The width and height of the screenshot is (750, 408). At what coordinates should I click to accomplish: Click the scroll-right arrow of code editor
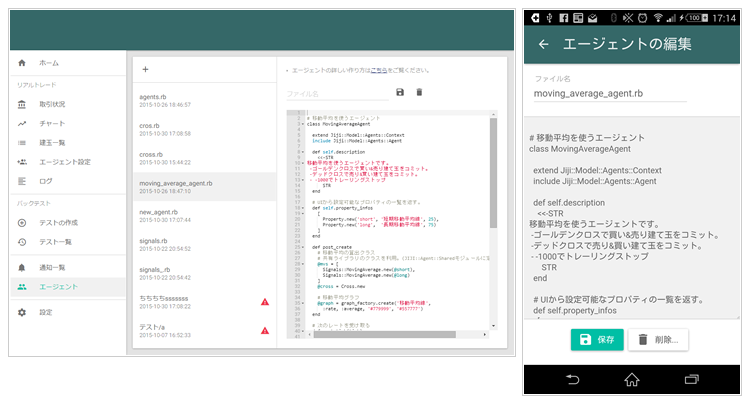(485, 334)
